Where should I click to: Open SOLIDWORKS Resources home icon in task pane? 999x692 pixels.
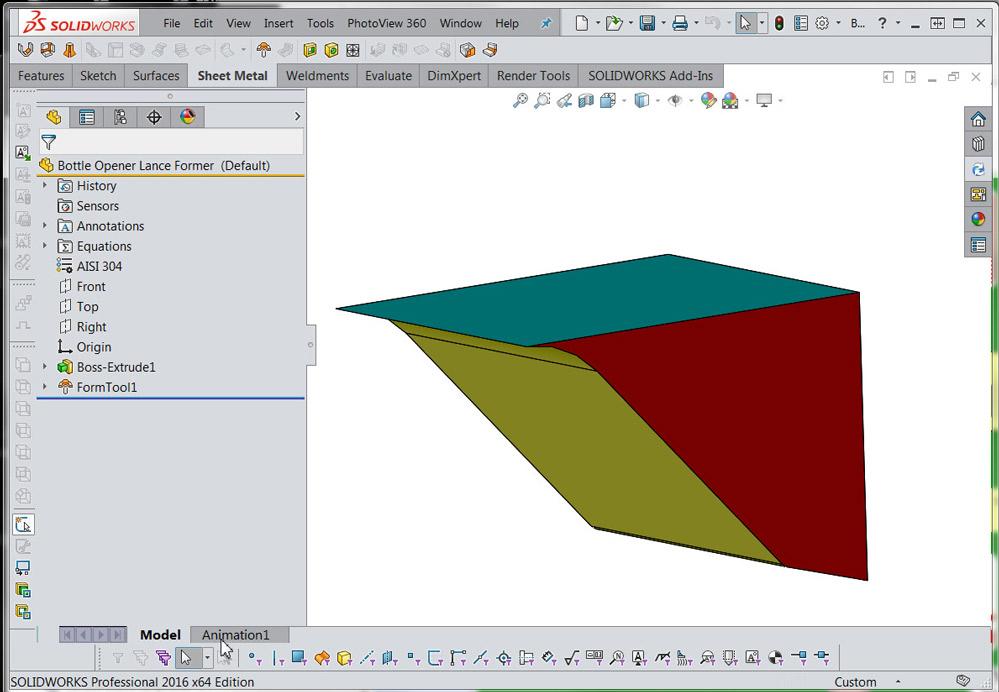(x=978, y=119)
